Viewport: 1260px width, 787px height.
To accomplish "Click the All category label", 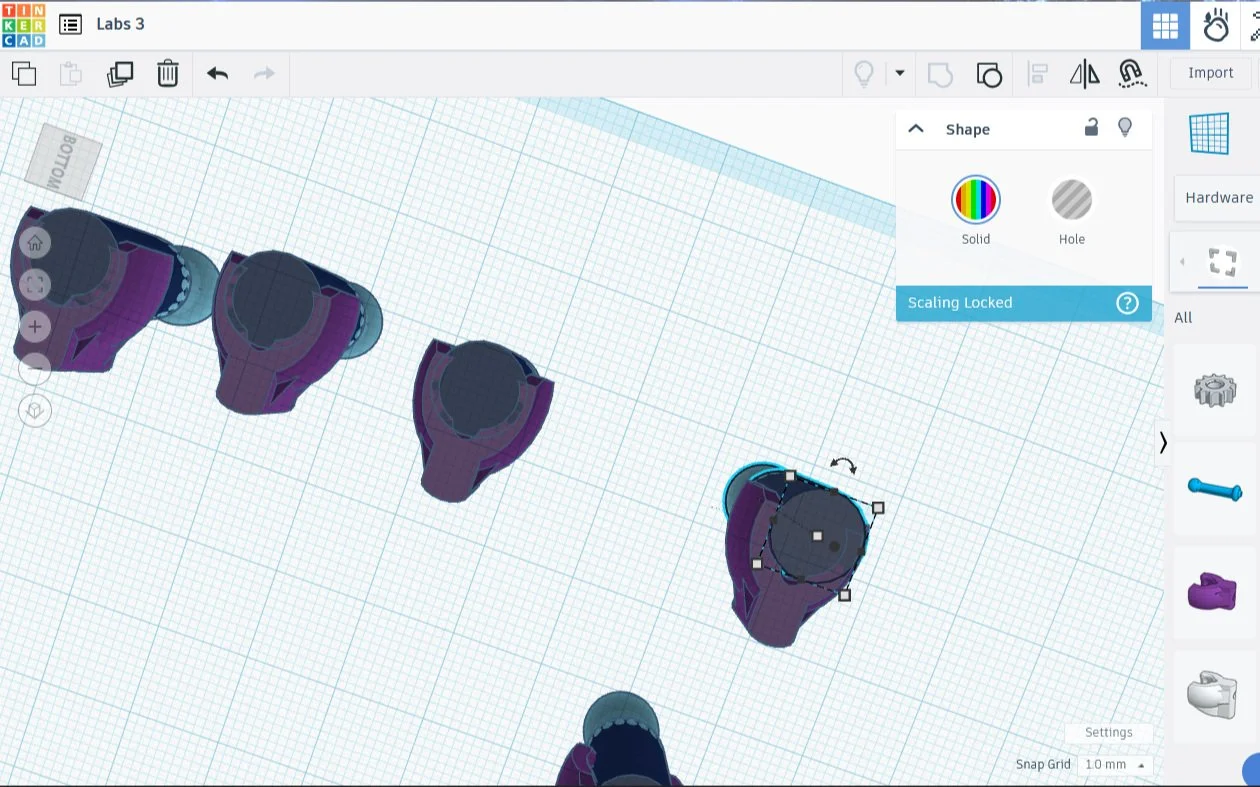I will point(1183,318).
